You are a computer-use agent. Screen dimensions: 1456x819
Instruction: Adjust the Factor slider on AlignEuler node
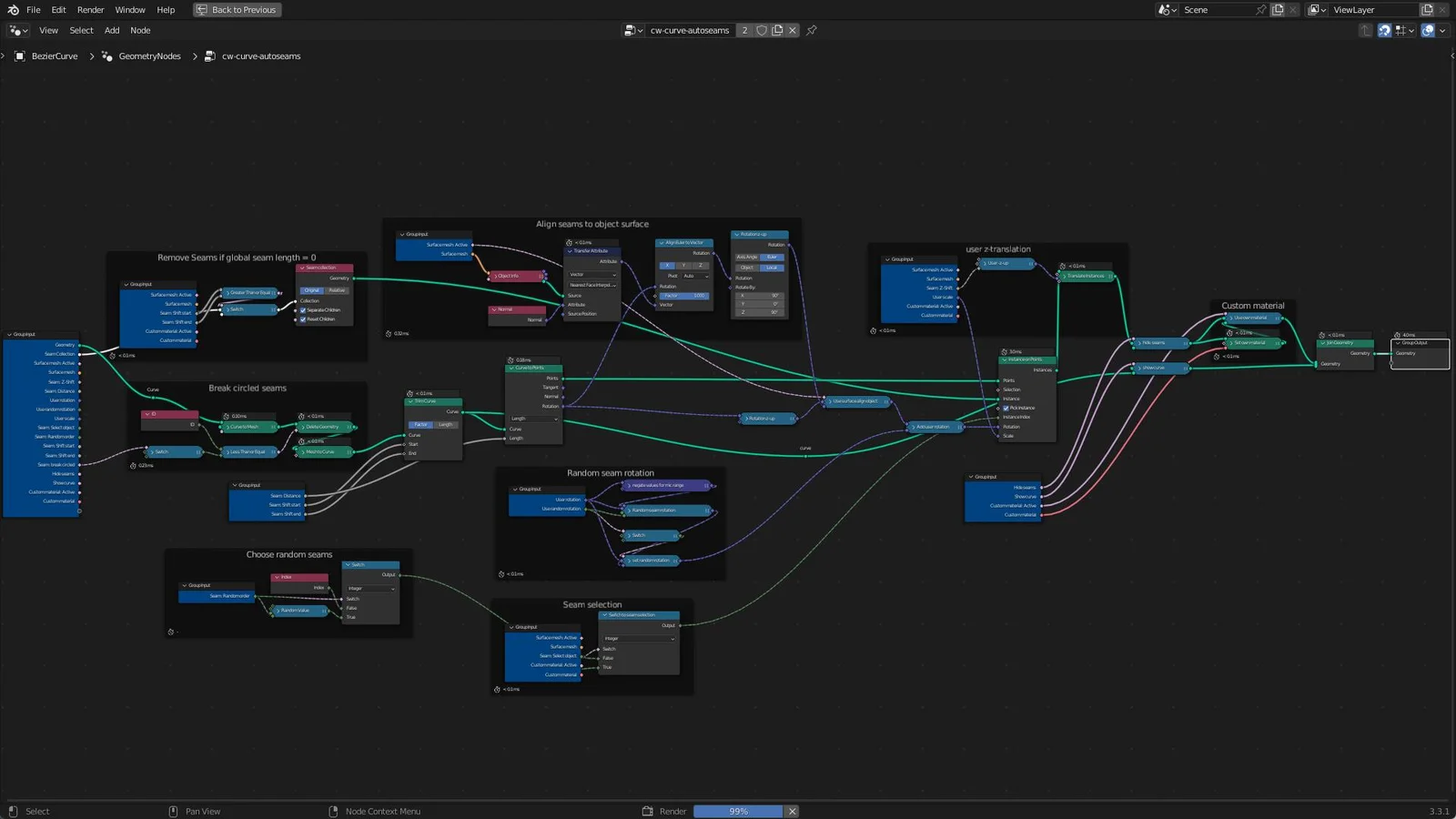click(684, 295)
